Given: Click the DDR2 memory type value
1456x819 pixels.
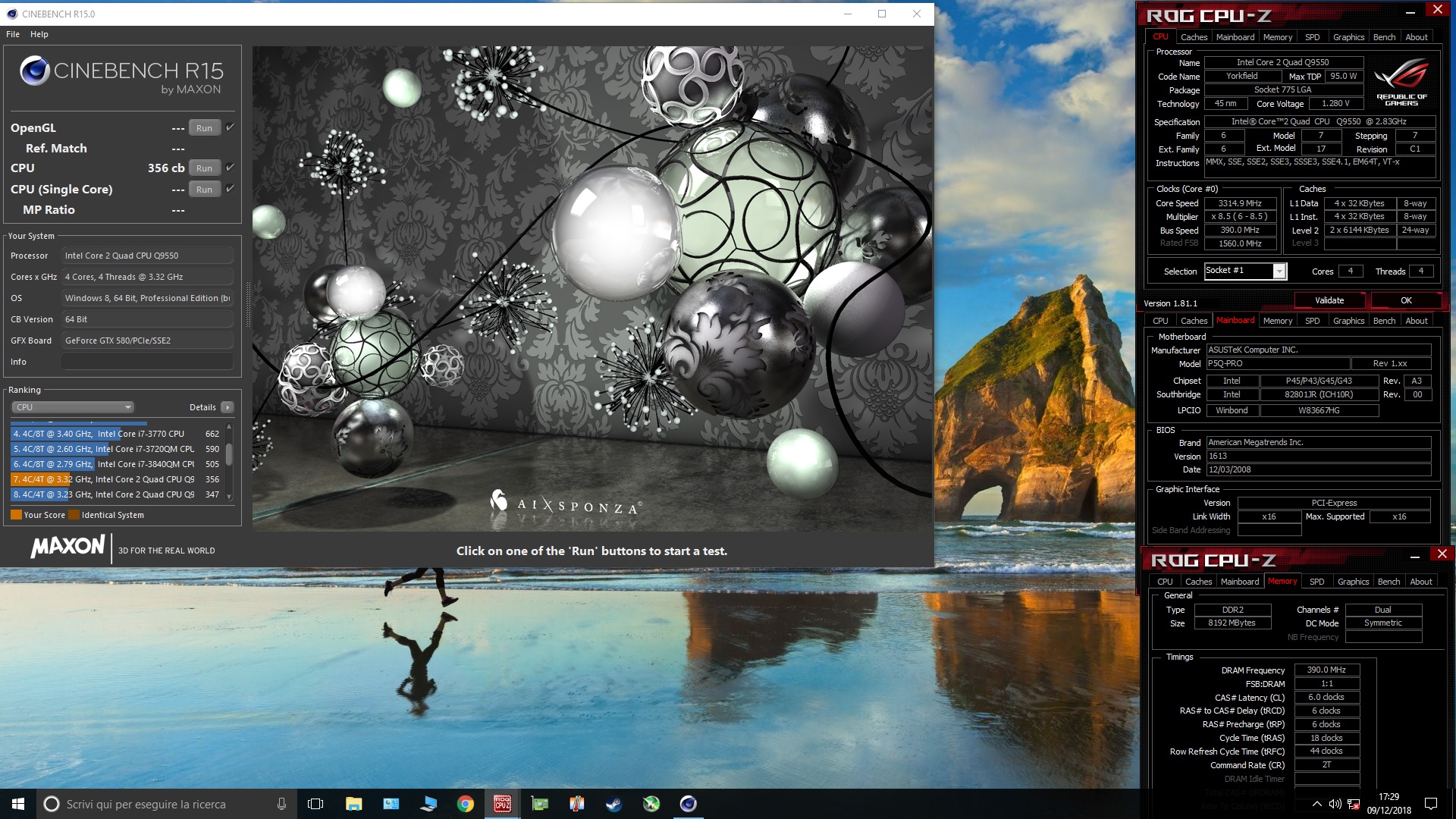Looking at the screenshot, I should click(x=1232, y=610).
